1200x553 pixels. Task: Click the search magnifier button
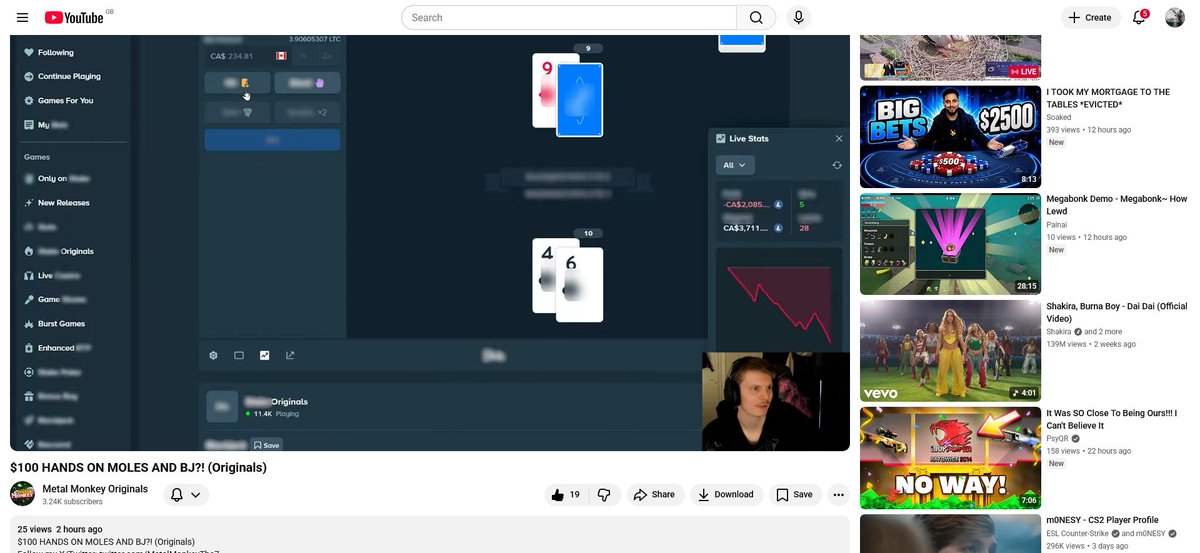(x=756, y=17)
